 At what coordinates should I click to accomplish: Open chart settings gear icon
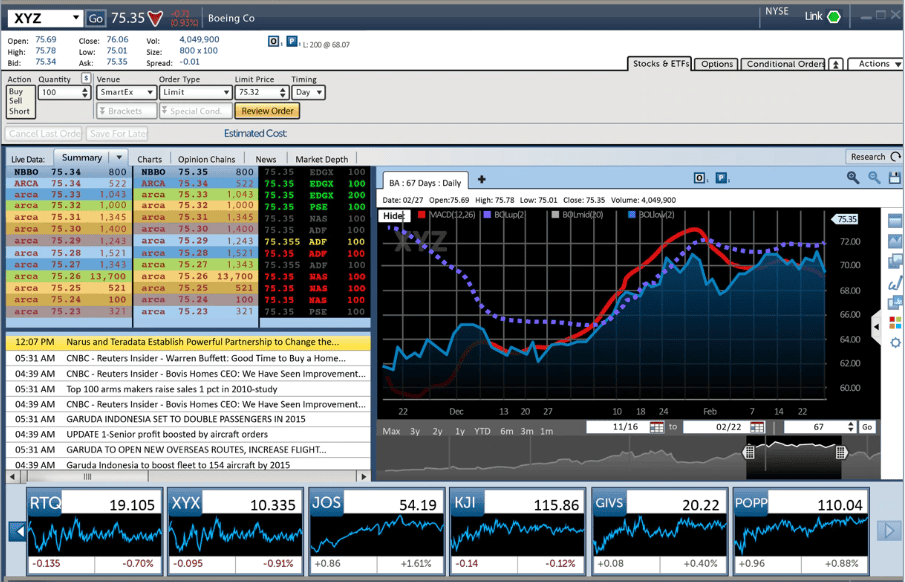[895, 342]
